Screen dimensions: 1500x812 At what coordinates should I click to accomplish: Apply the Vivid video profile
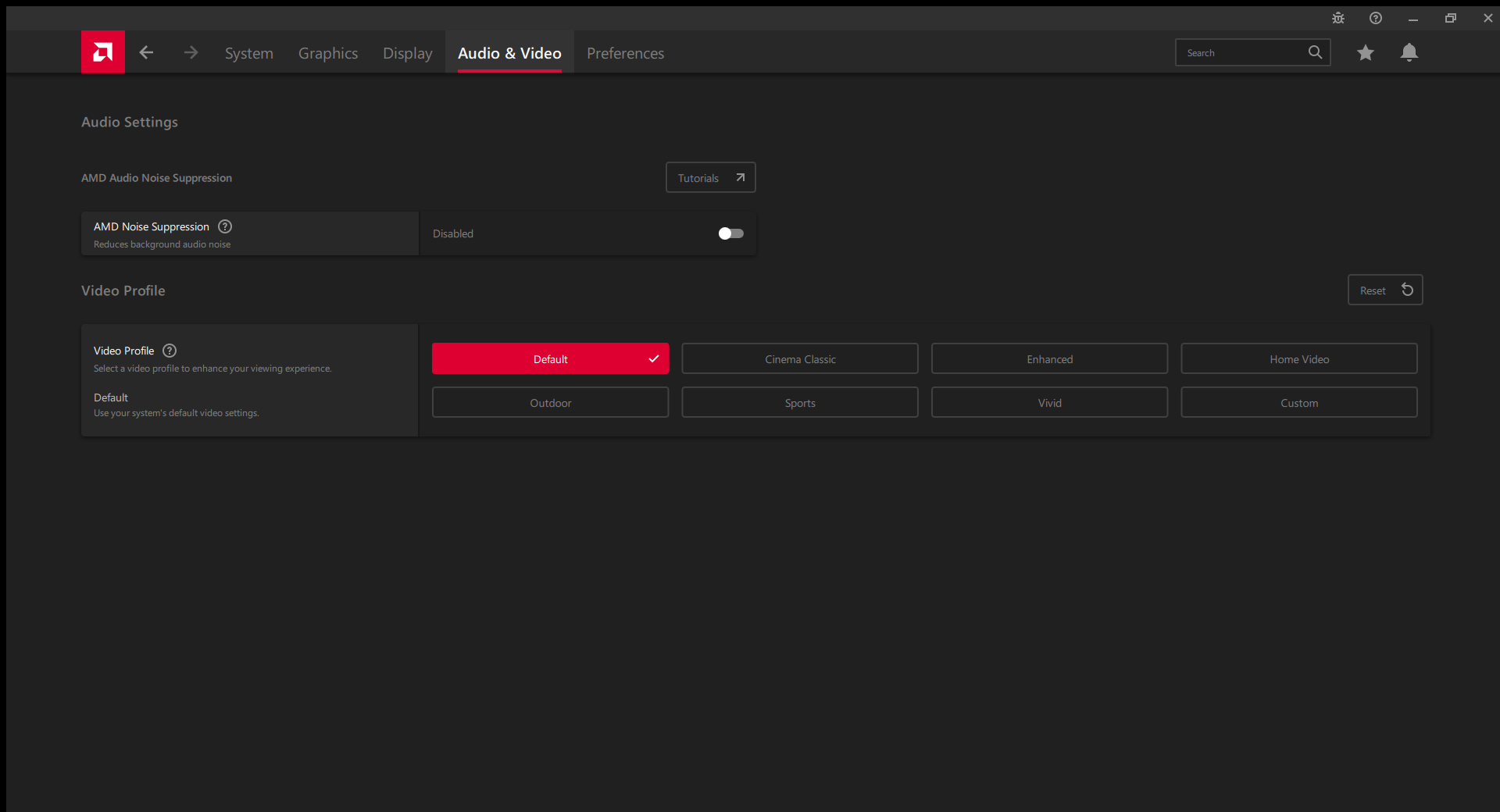coord(1050,402)
